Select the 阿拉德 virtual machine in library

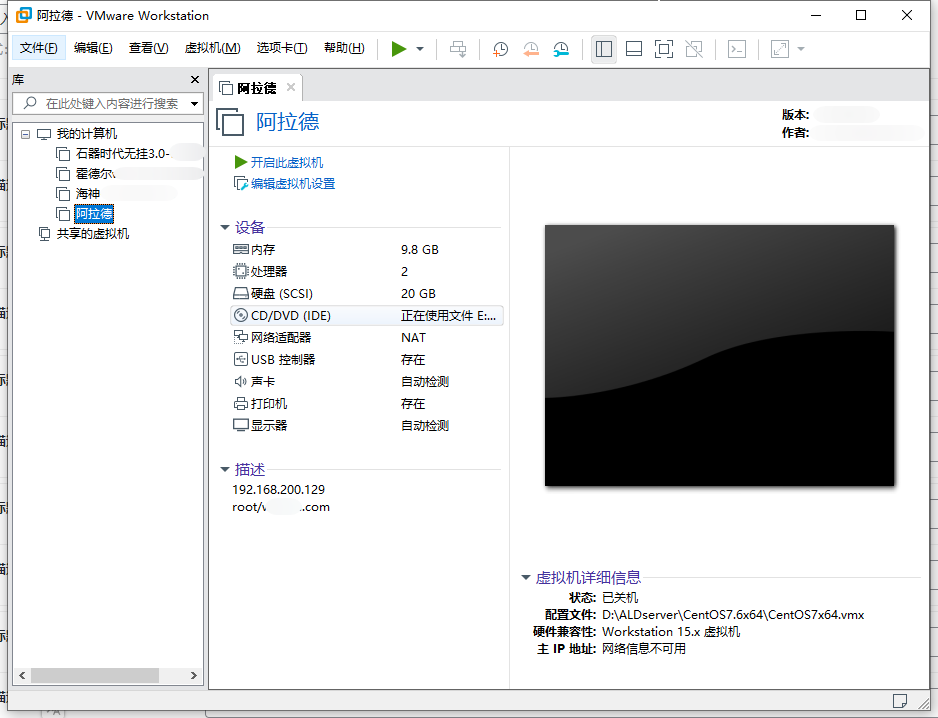point(94,214)
